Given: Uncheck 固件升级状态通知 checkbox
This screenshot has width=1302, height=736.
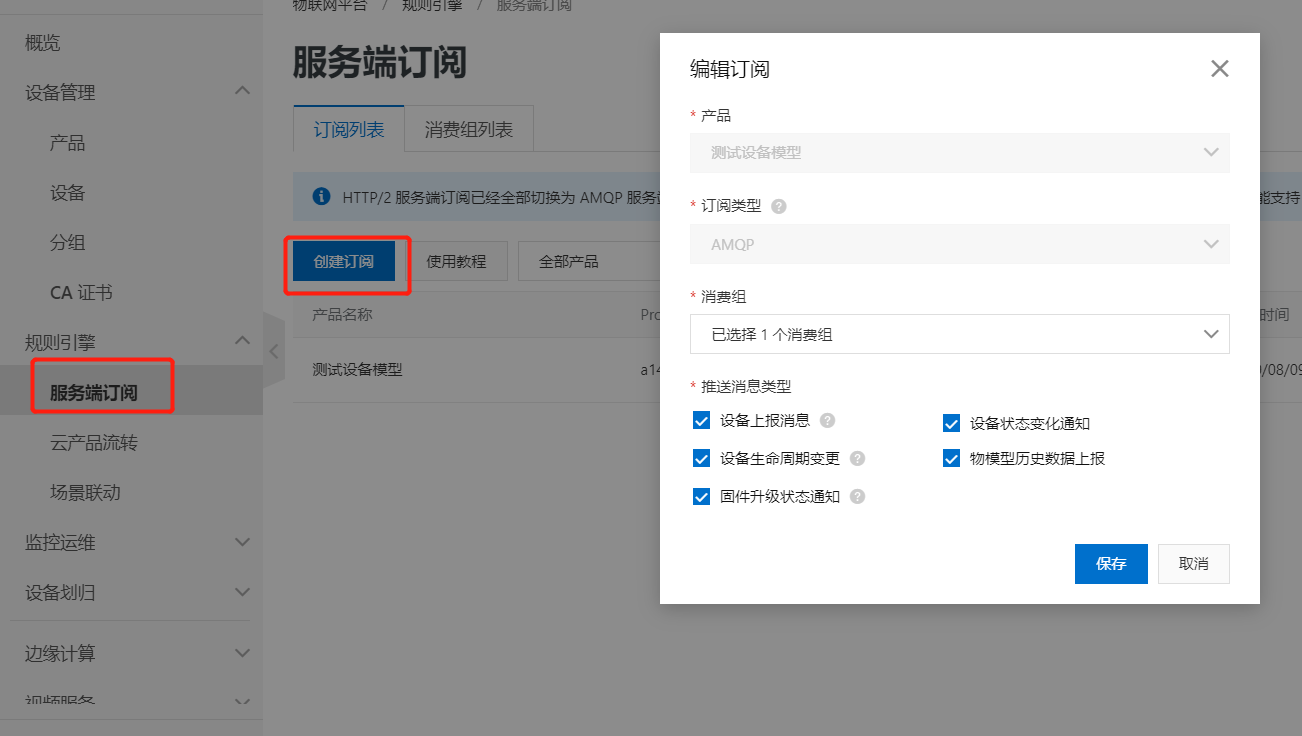Looking at the screenshot, I should tap(701, 497).
